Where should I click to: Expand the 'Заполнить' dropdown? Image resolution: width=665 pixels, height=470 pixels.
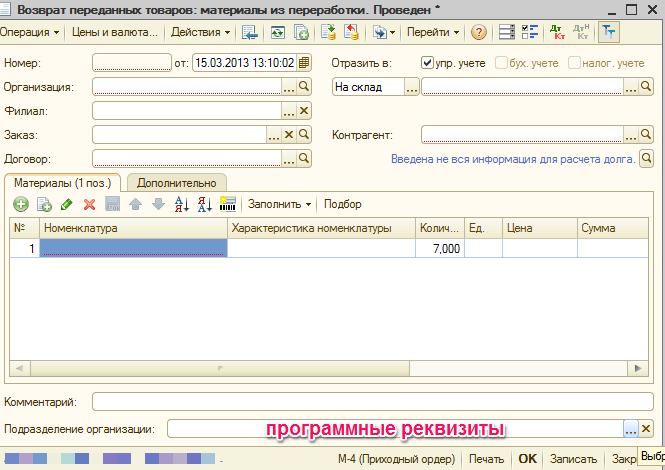coord(278,204)
